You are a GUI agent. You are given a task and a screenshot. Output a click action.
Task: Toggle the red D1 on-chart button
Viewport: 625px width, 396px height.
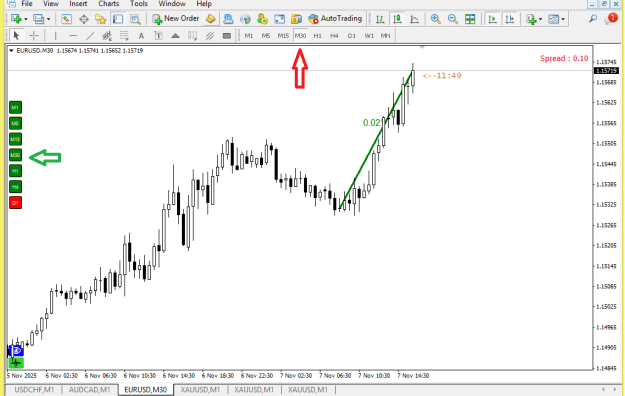click(x=16, y=203)
